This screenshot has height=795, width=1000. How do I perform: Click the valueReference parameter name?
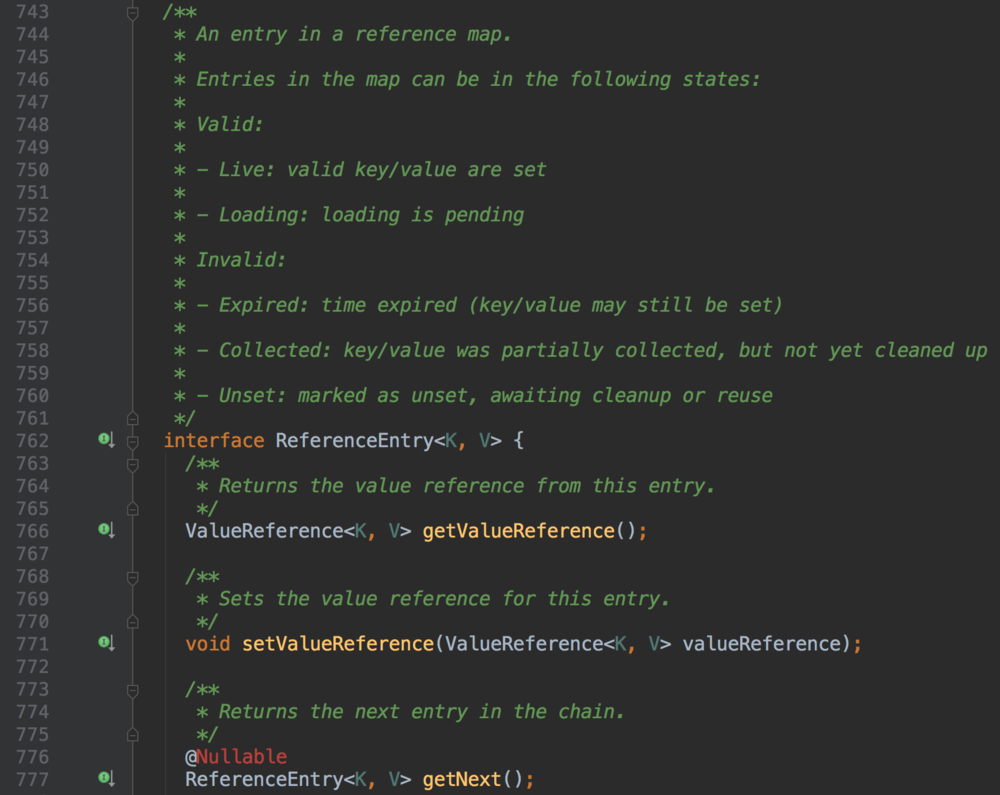(762, 643)
